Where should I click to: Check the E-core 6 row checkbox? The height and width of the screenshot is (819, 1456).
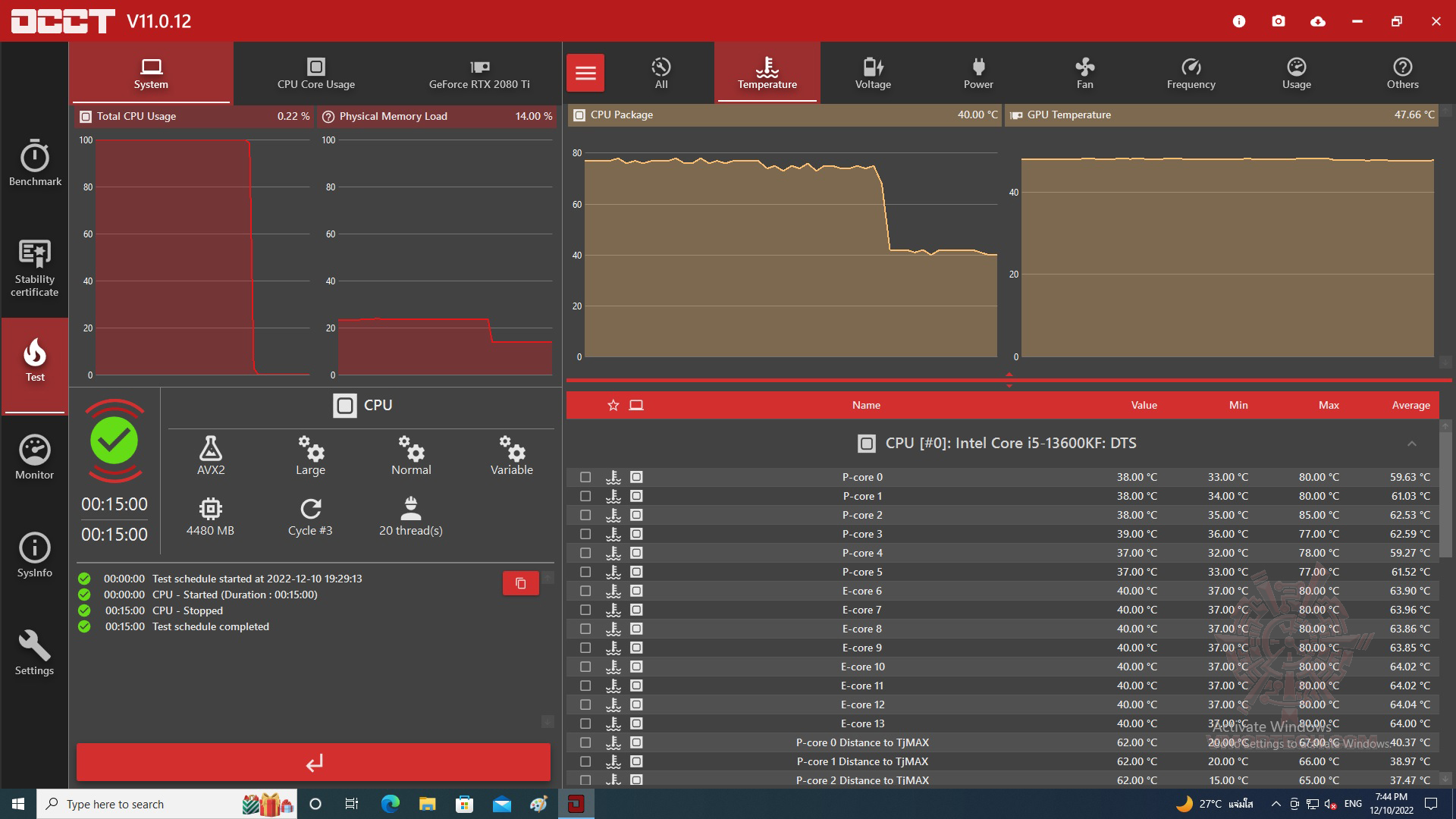click(585, 591)
